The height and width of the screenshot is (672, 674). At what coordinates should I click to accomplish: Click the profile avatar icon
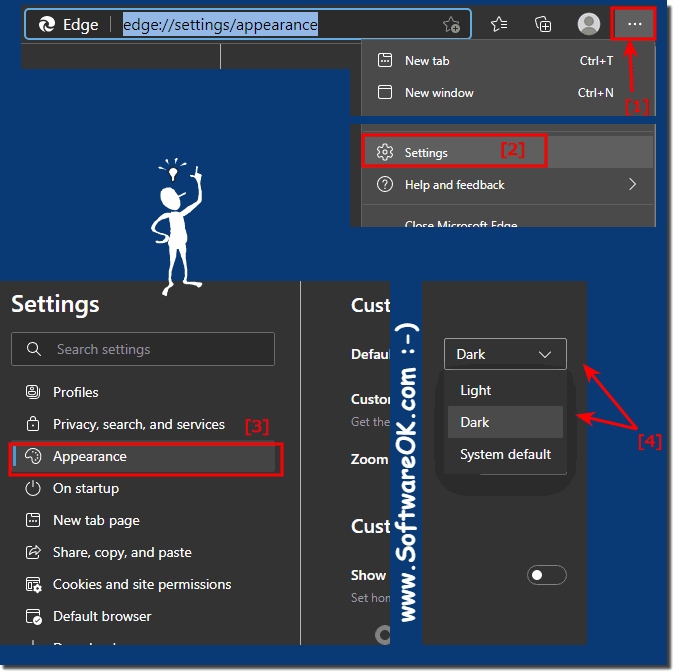point(588,24)
